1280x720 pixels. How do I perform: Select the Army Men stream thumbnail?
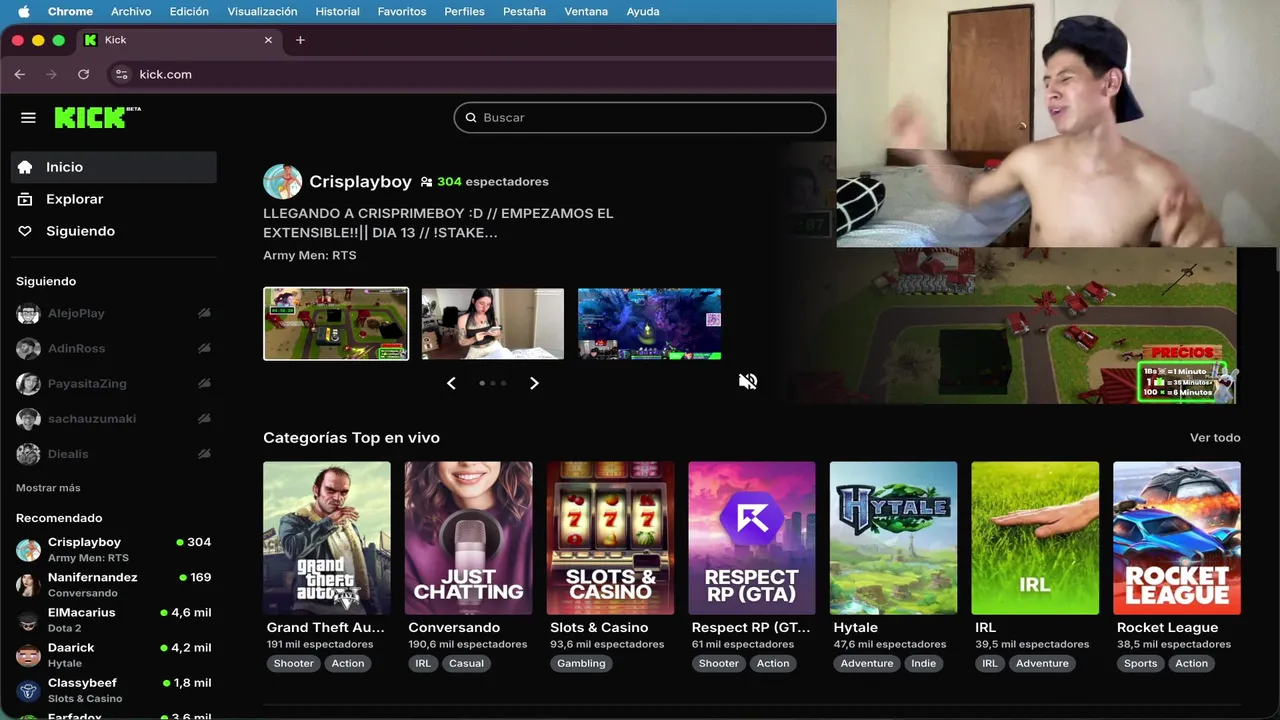pyautogui.click(x=336, y=324)
